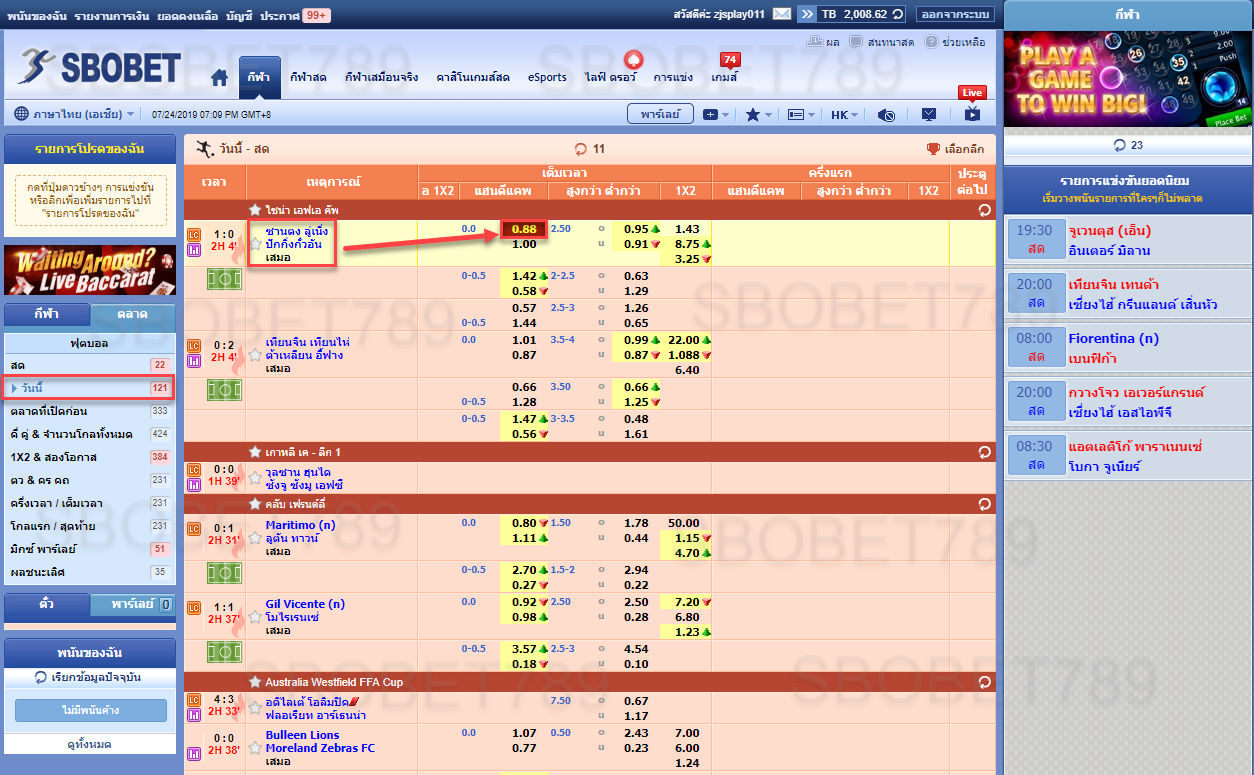Refresh the odds table counter 11

coord(581,149)
